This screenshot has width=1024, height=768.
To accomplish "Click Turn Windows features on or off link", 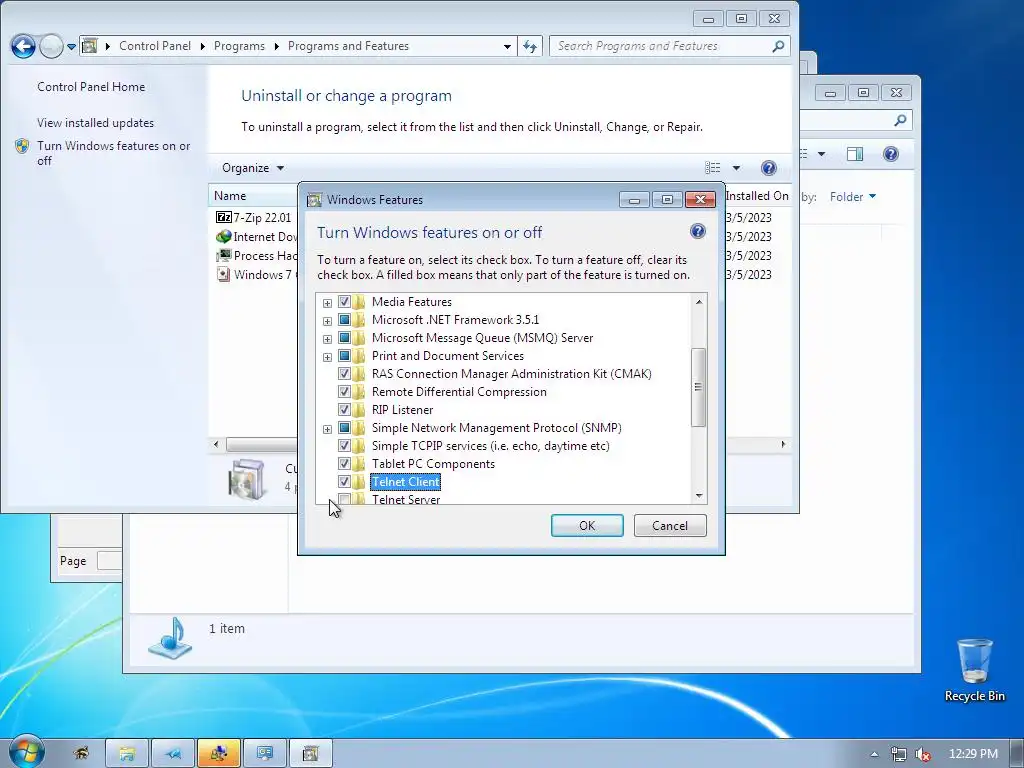I will [114, 153].
